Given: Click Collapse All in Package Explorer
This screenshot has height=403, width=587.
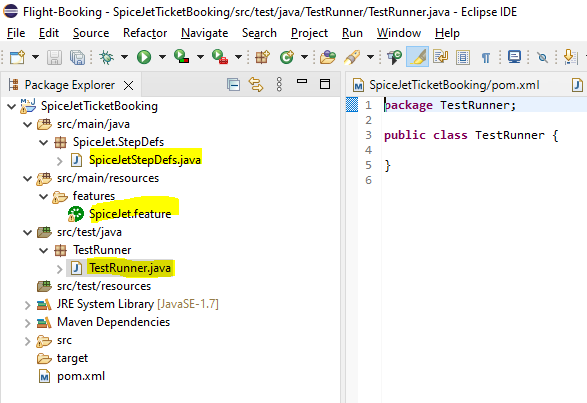Looking at the screenshot, I should tap(233, 85).
